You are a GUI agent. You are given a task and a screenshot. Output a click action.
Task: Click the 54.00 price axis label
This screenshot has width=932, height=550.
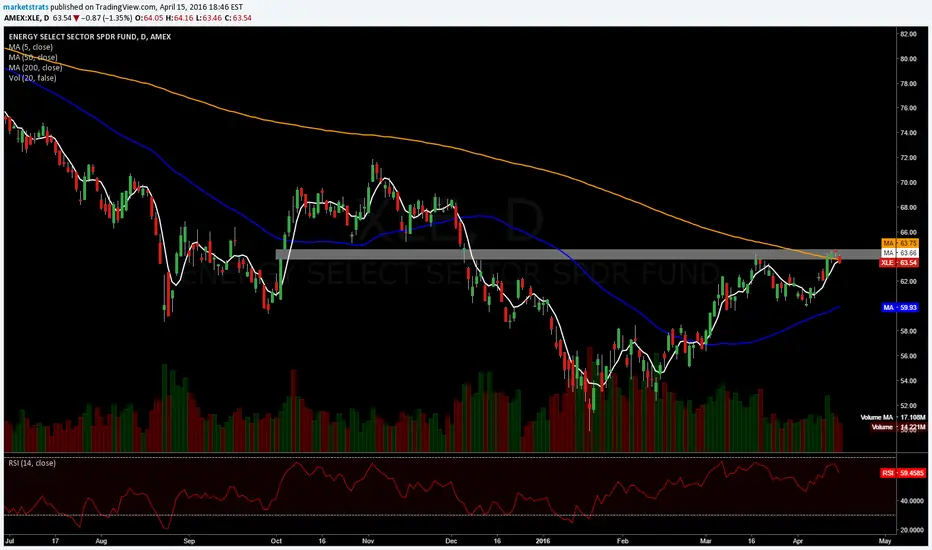908,381
